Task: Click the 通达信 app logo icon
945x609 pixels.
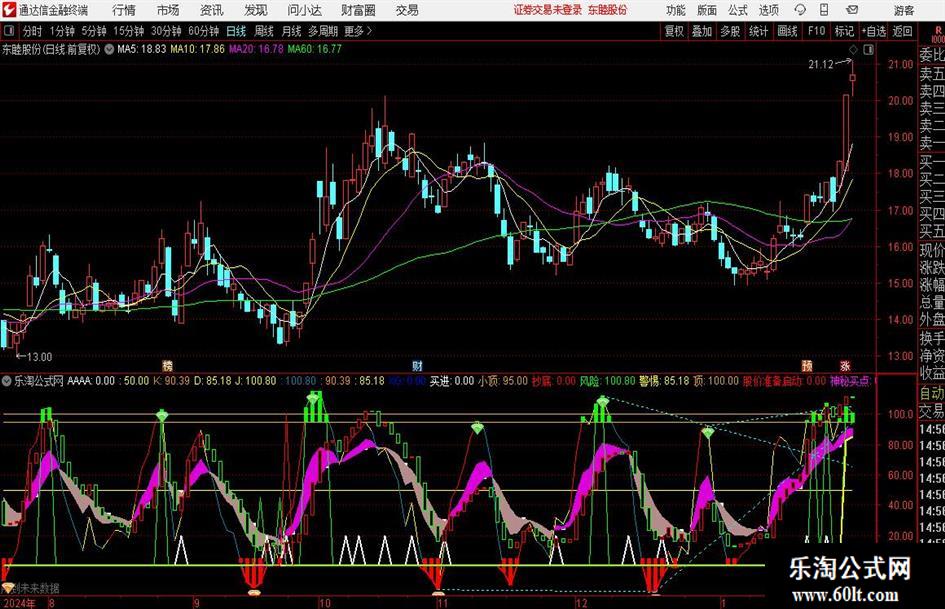Action: tap(9, 10)
